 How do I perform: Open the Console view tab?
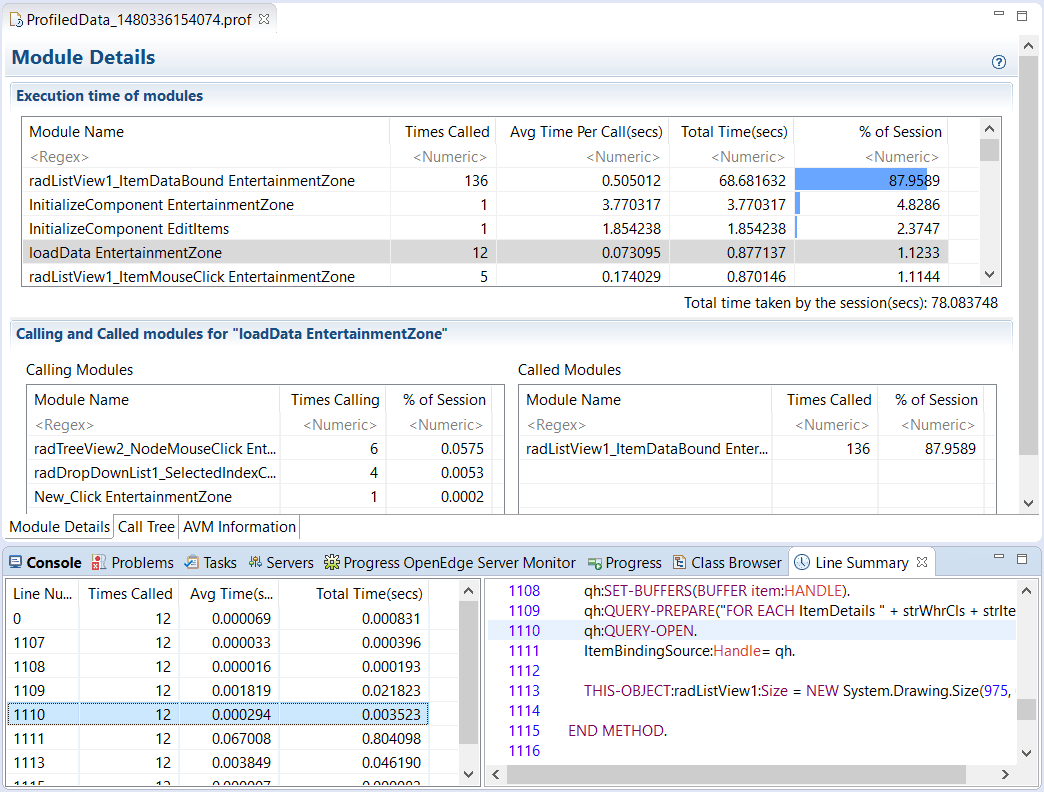tap(46, 563)
